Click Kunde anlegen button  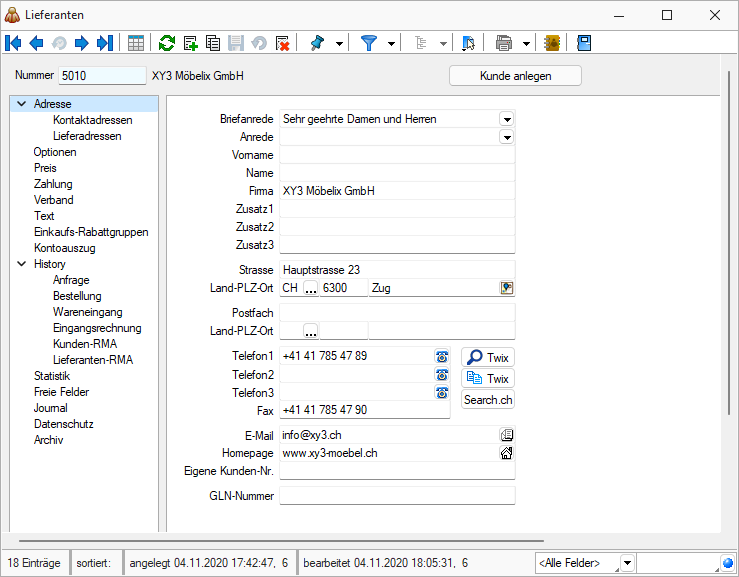515,76
